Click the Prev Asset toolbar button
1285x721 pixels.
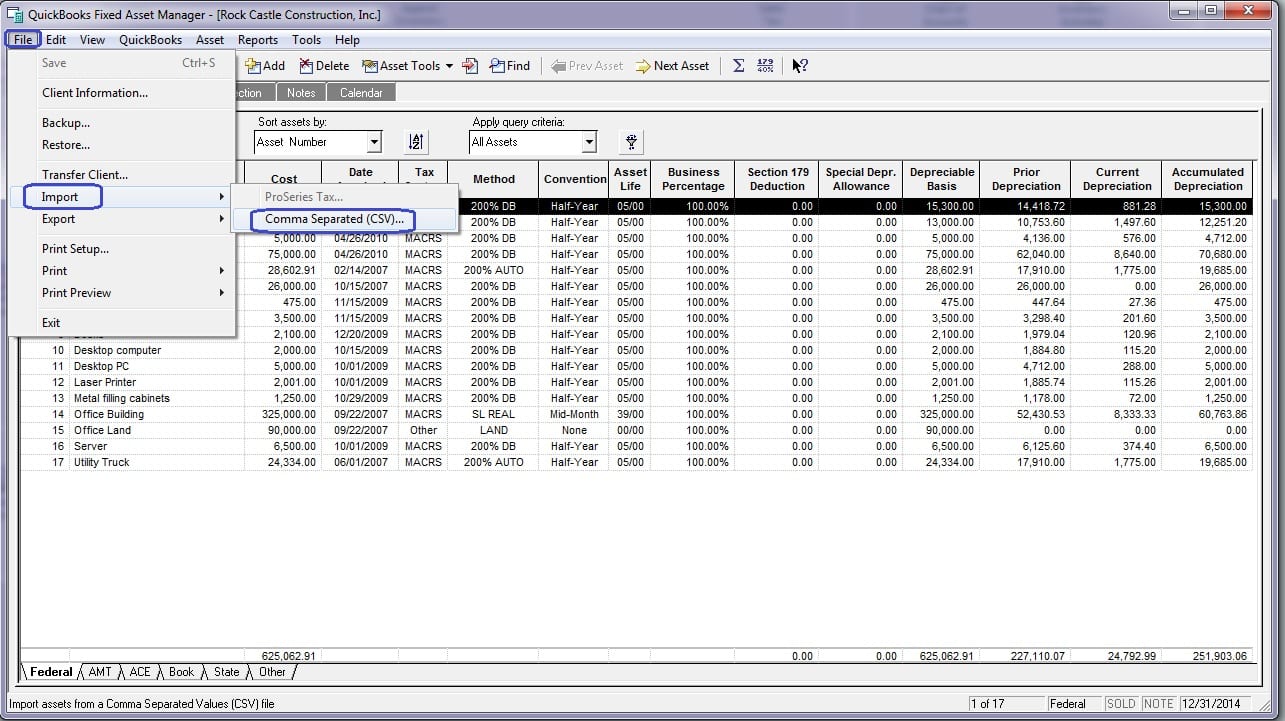coord(587,66)
